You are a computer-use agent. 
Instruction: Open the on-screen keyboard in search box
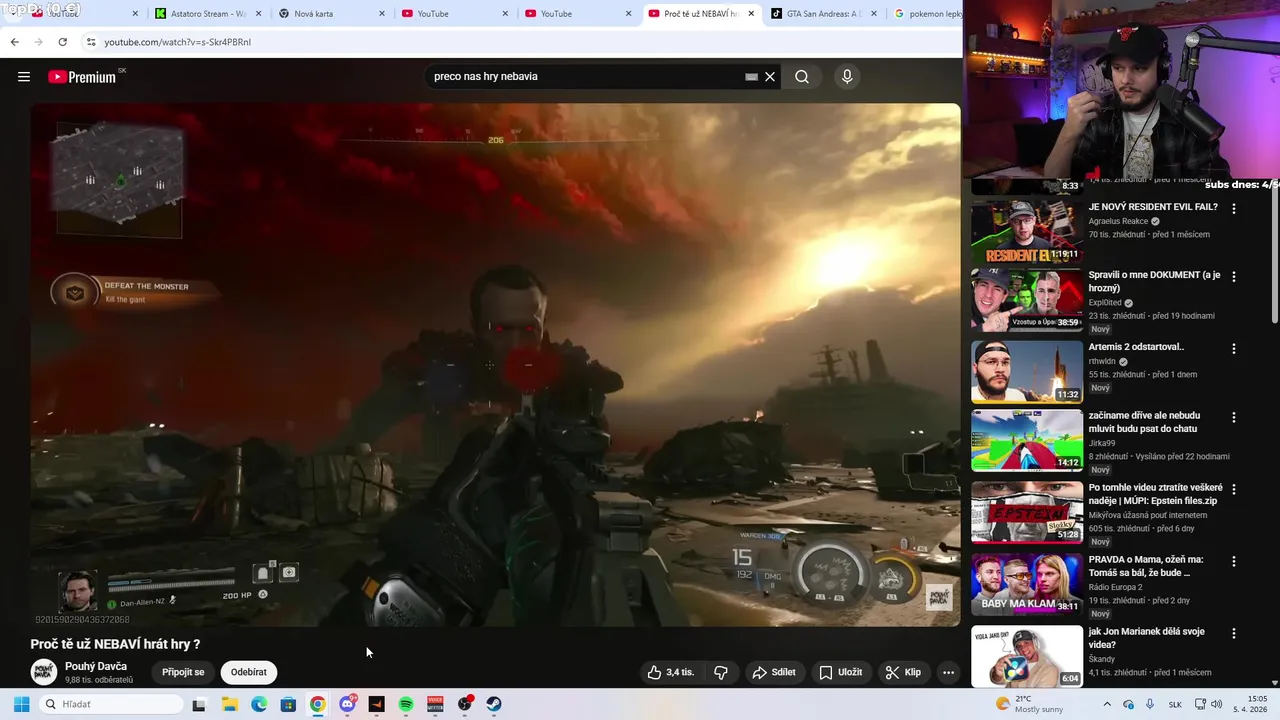(x=751, y=77)
